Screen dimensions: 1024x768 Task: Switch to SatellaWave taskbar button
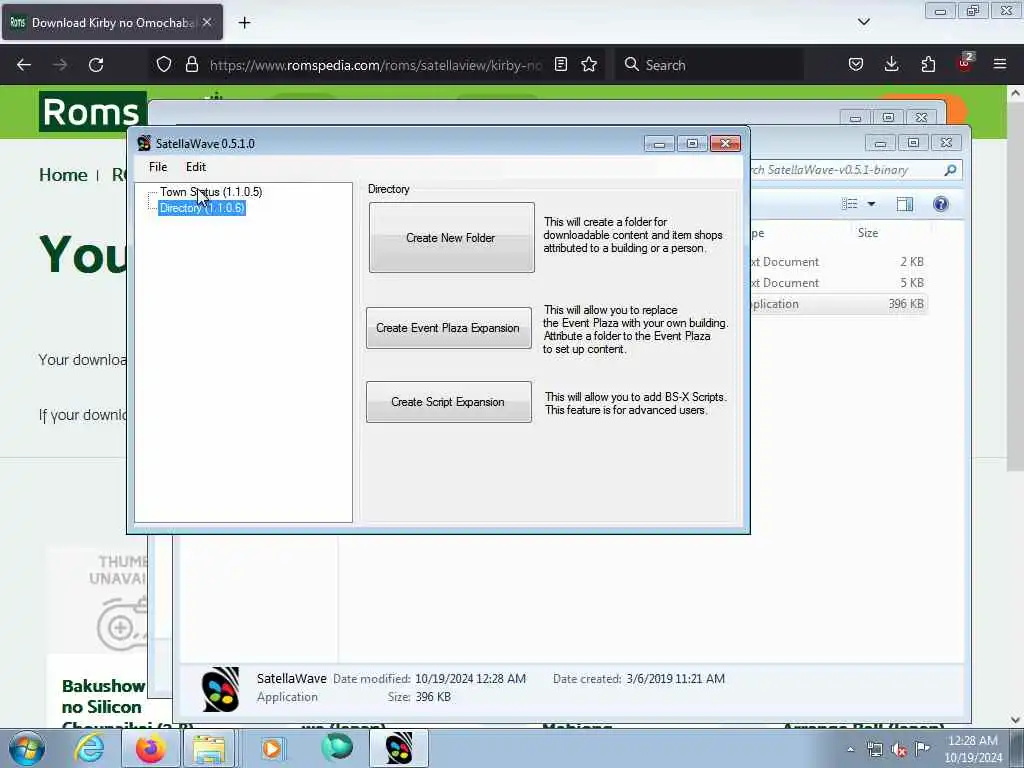click(399, 749)
